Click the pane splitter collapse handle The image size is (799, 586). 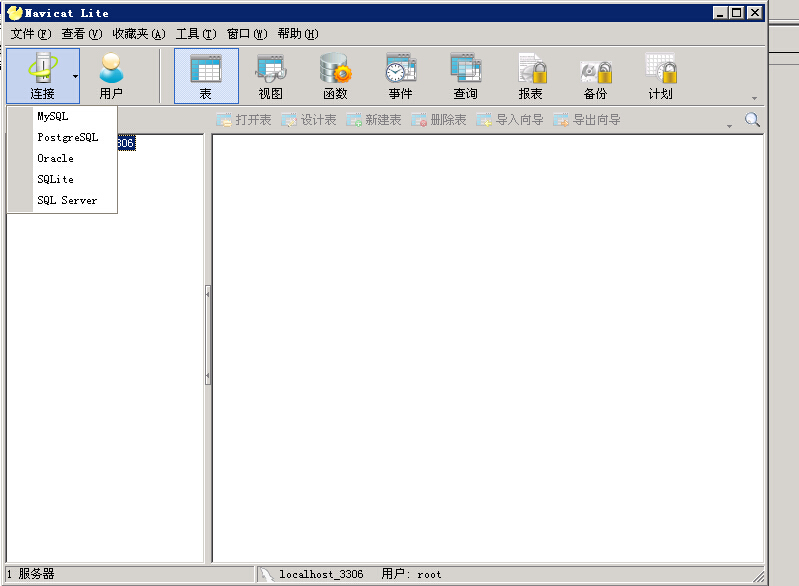pos(207,334)
